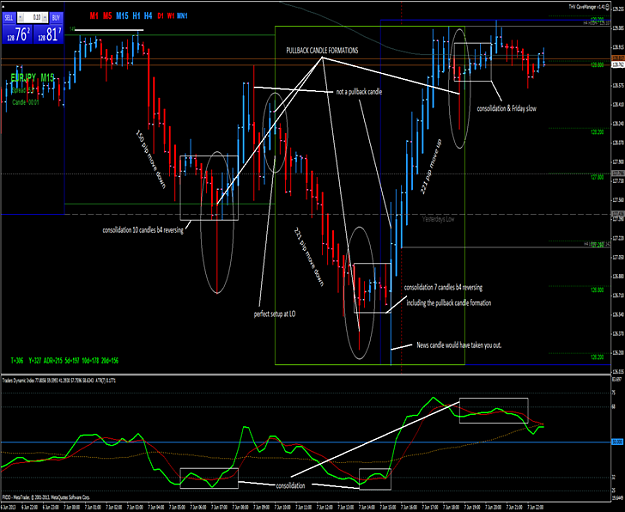Click the blue 50.000 level tag on indicator scale

pos(615,442)
